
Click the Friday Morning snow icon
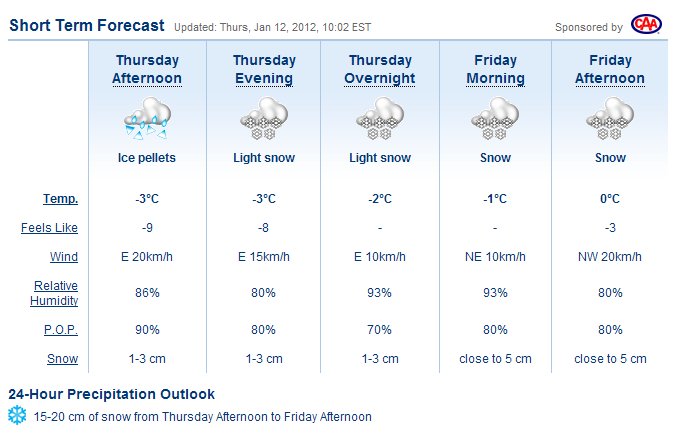point(495,119)
